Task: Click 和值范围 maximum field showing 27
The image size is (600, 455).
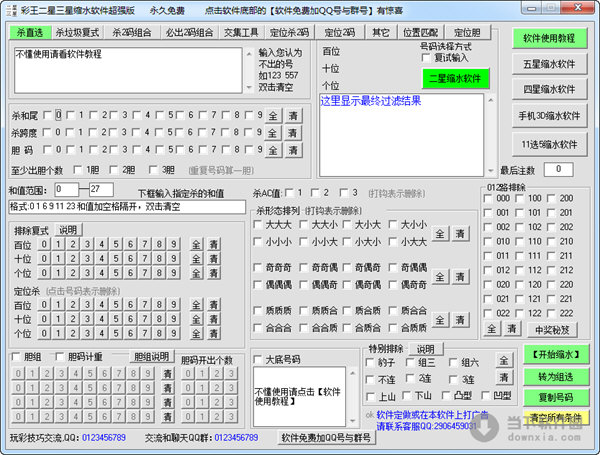Action: click(101, 189)
